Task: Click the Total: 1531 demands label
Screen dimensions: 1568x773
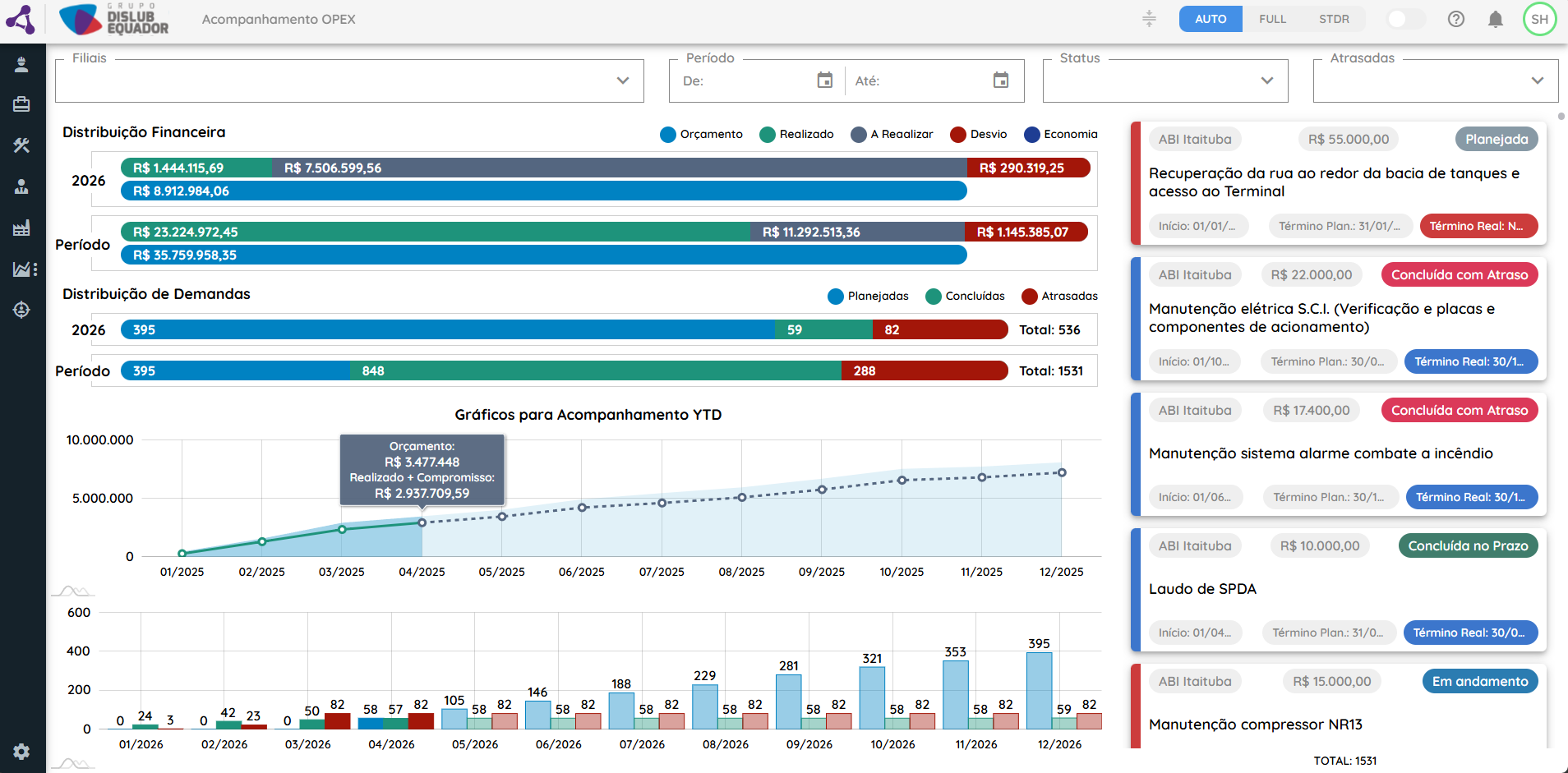Action: 1051,370
